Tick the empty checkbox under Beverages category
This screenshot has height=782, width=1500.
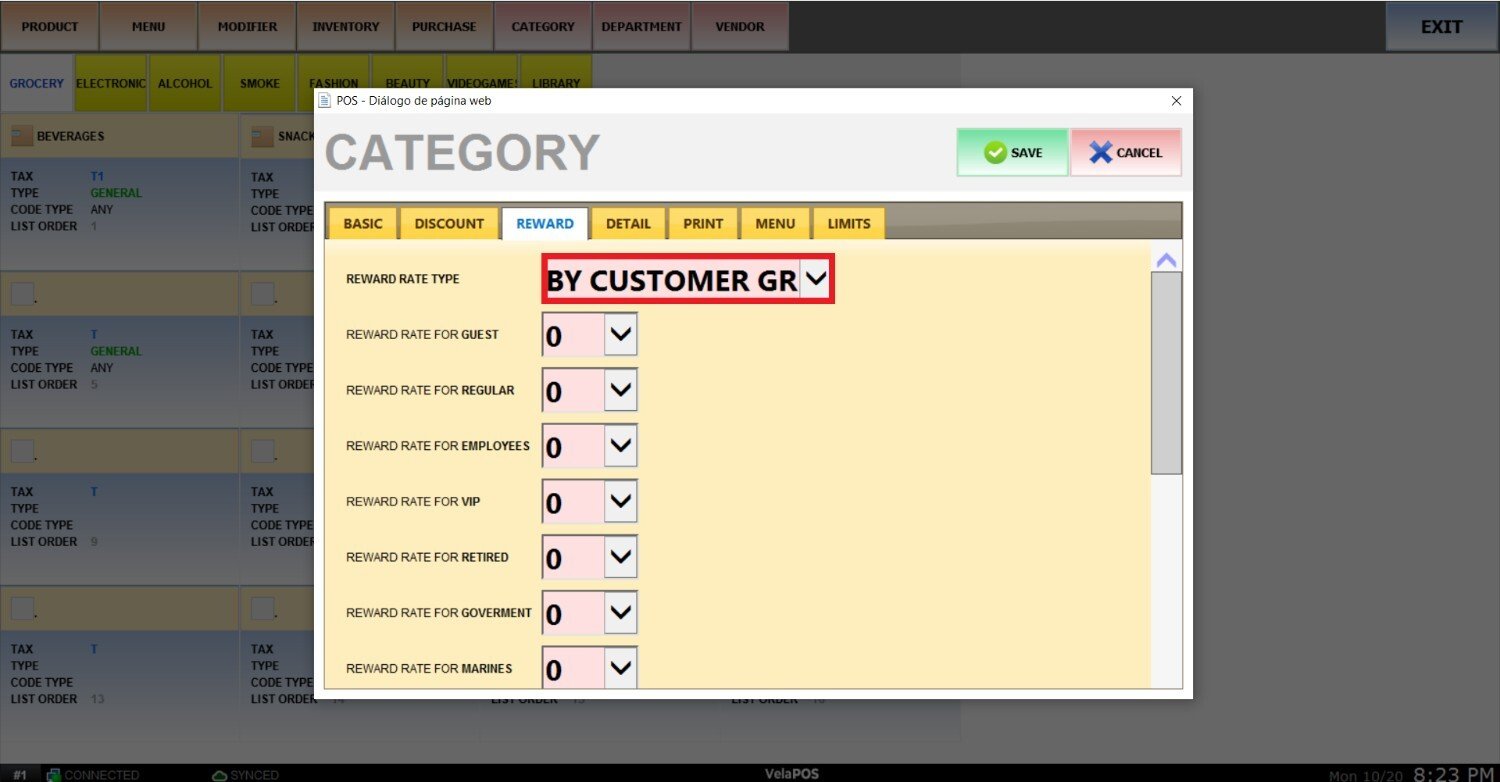click(x=22, y=293)
